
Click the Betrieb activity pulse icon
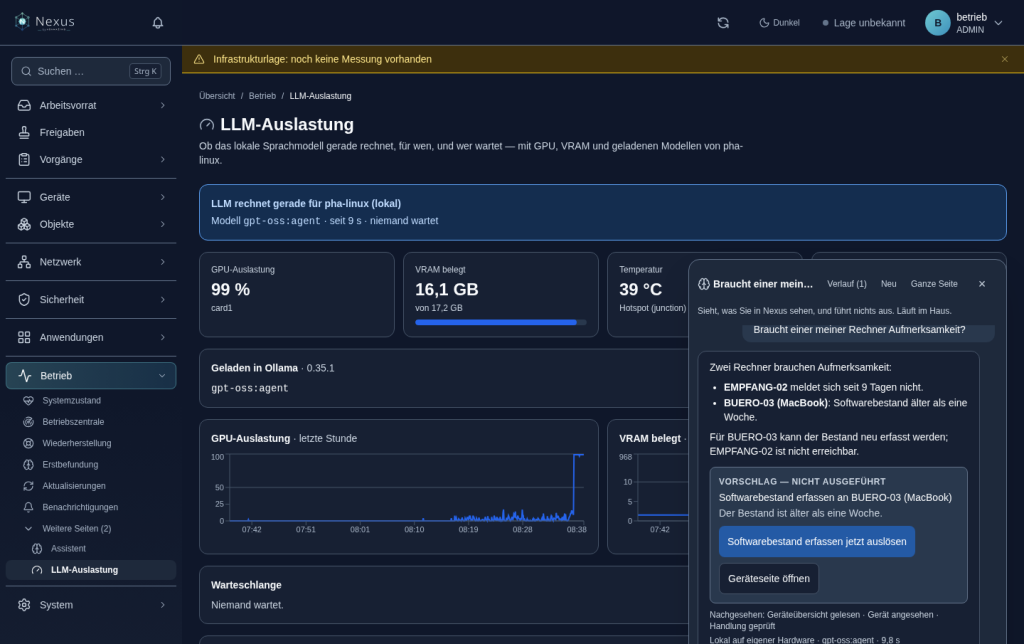tap(25, 376)
